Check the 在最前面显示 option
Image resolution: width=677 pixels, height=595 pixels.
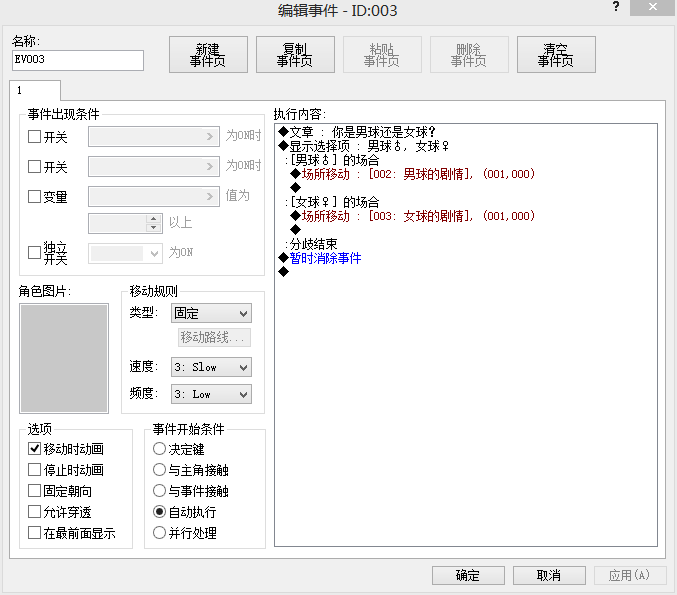point(34,532)
